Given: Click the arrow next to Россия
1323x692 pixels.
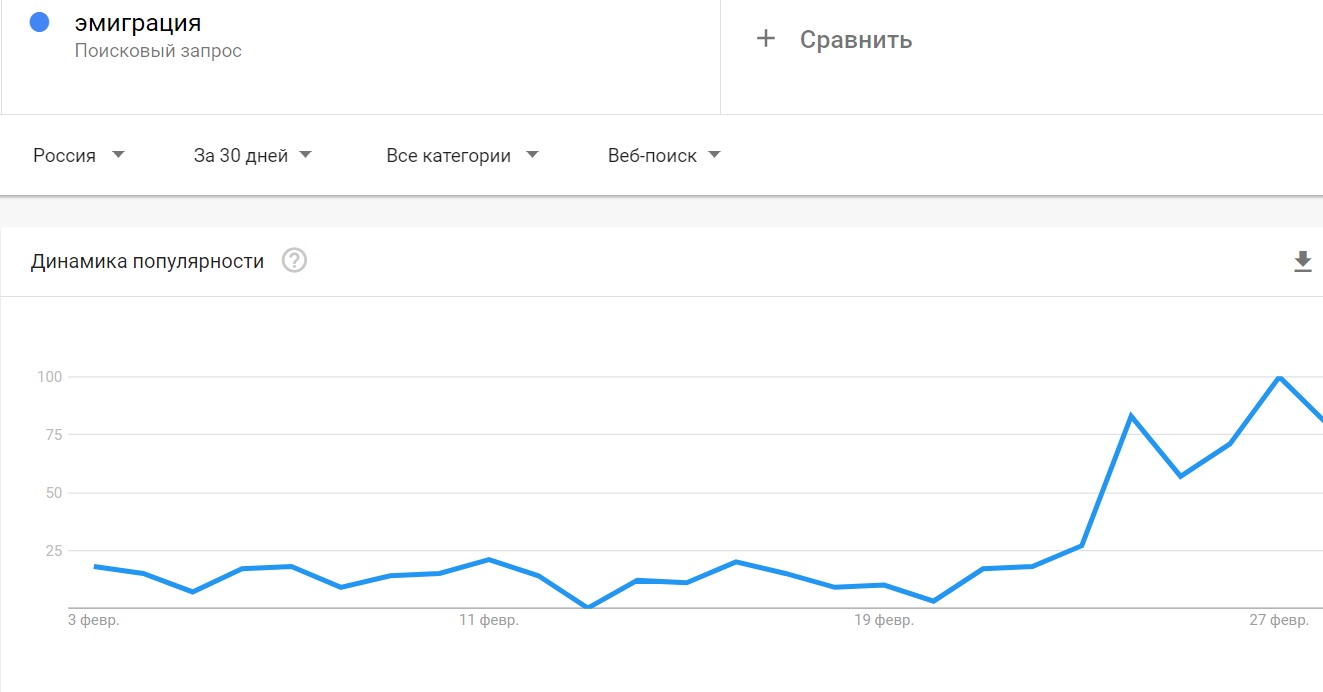Looking at the screenshot, I should [118, 155].
